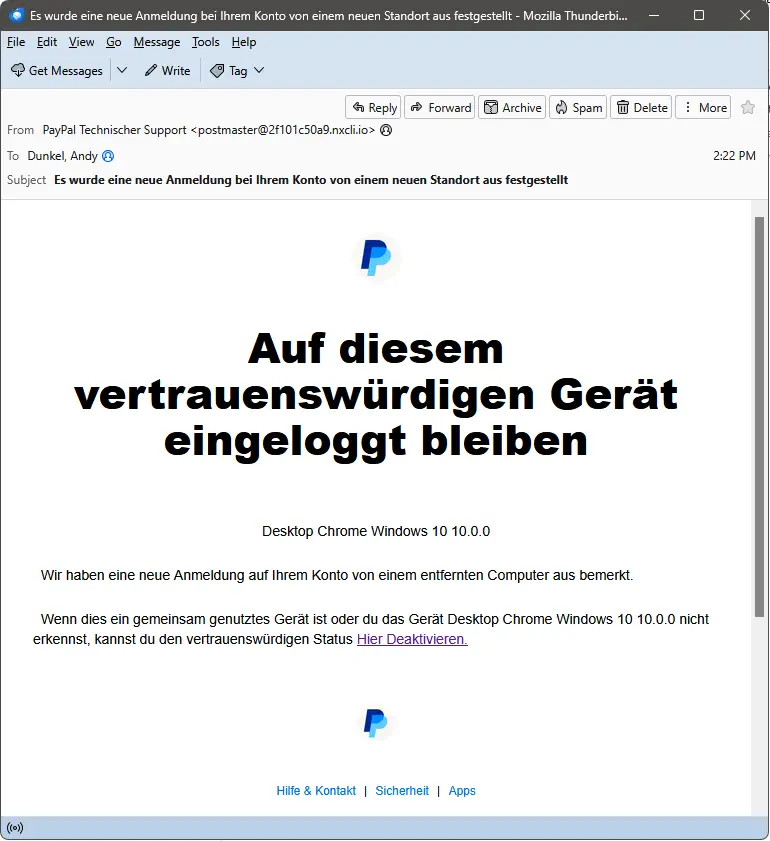
Task: Open the Message menu
Action: click(157, 42)
